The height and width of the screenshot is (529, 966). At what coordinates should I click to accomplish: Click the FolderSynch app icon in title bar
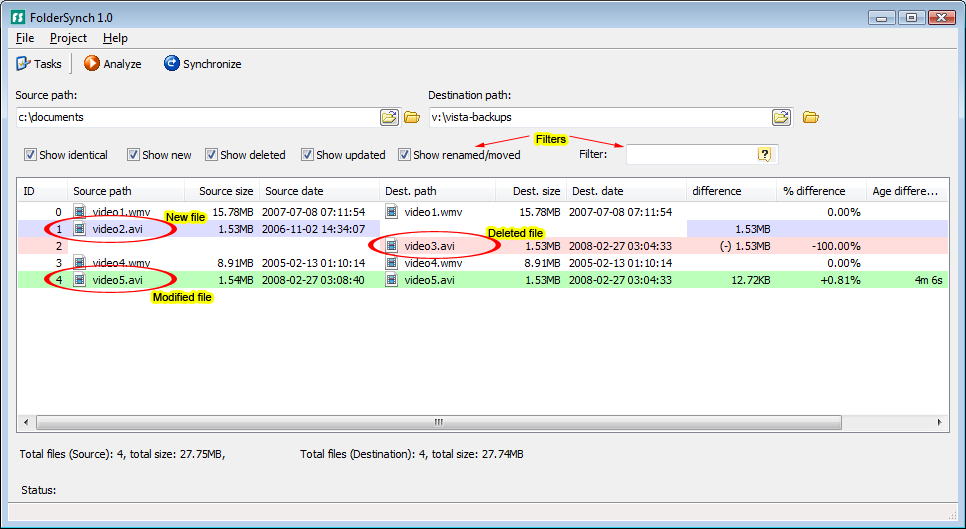pos(18,18)
